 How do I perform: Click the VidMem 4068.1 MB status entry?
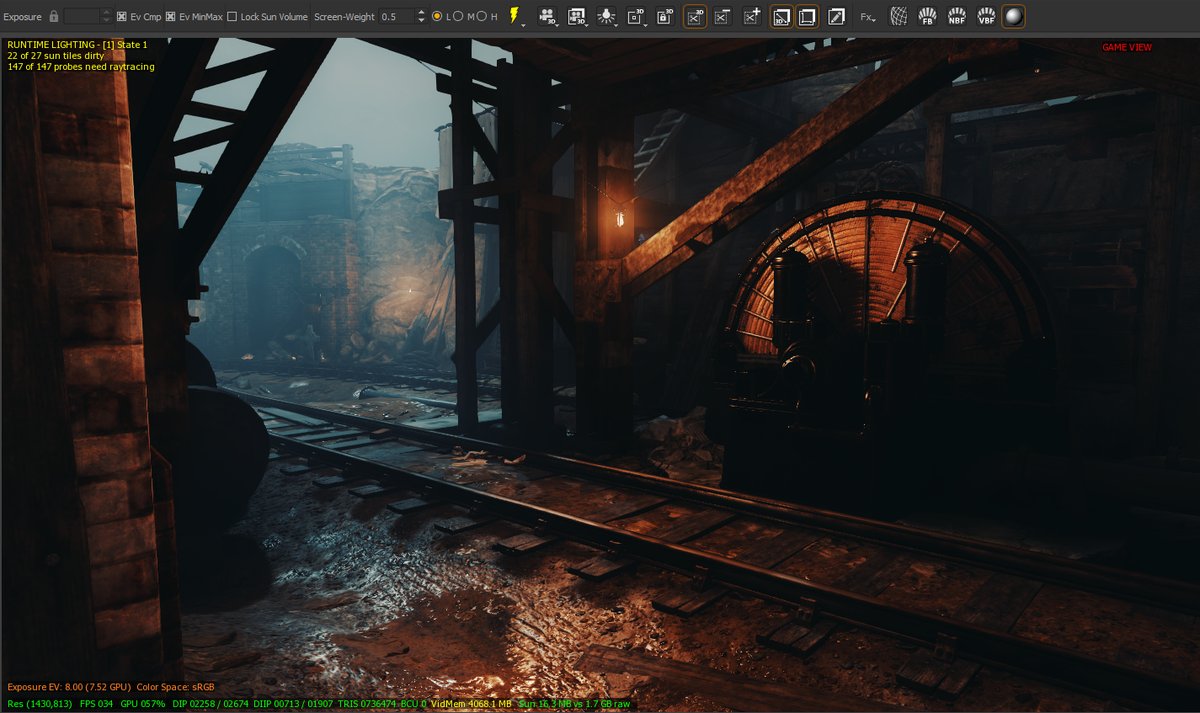[x=471, y=704]
